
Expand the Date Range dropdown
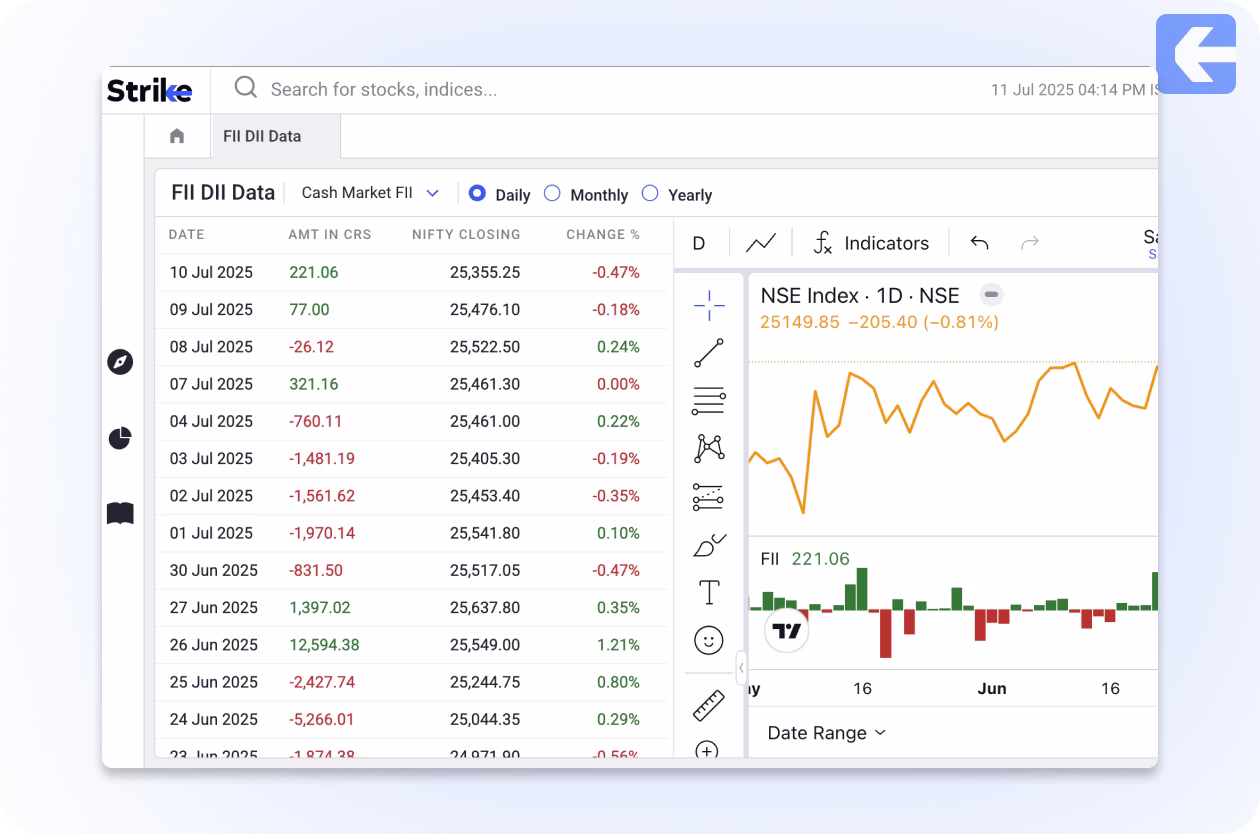(827, 733)
